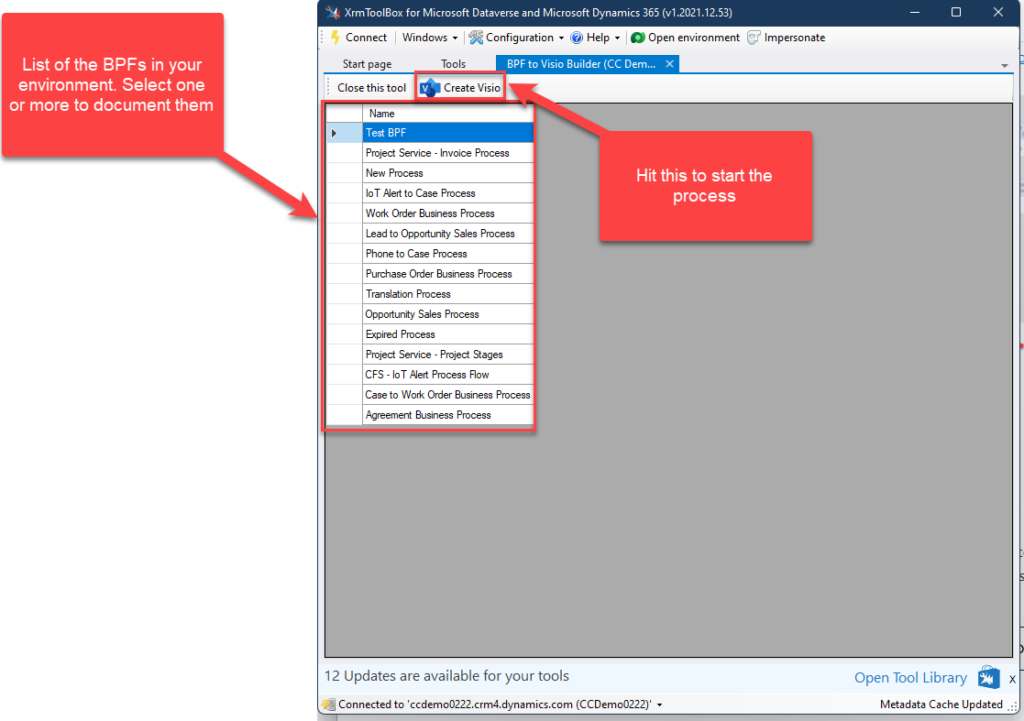Image resolution: width=1024 pixels, height=721 pixels.
Task: Select the New Process row
Action: coord(448,173)
